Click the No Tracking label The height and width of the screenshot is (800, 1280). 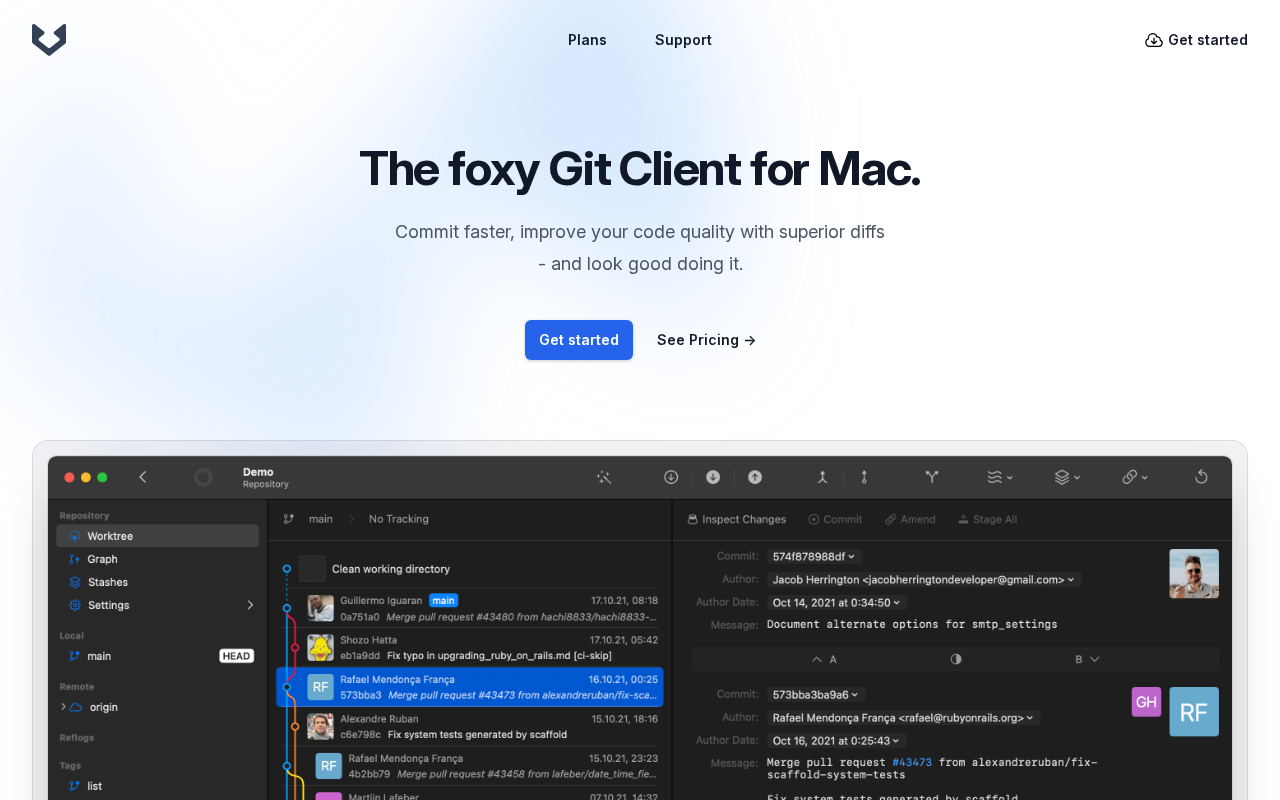[x=399, y=519]
